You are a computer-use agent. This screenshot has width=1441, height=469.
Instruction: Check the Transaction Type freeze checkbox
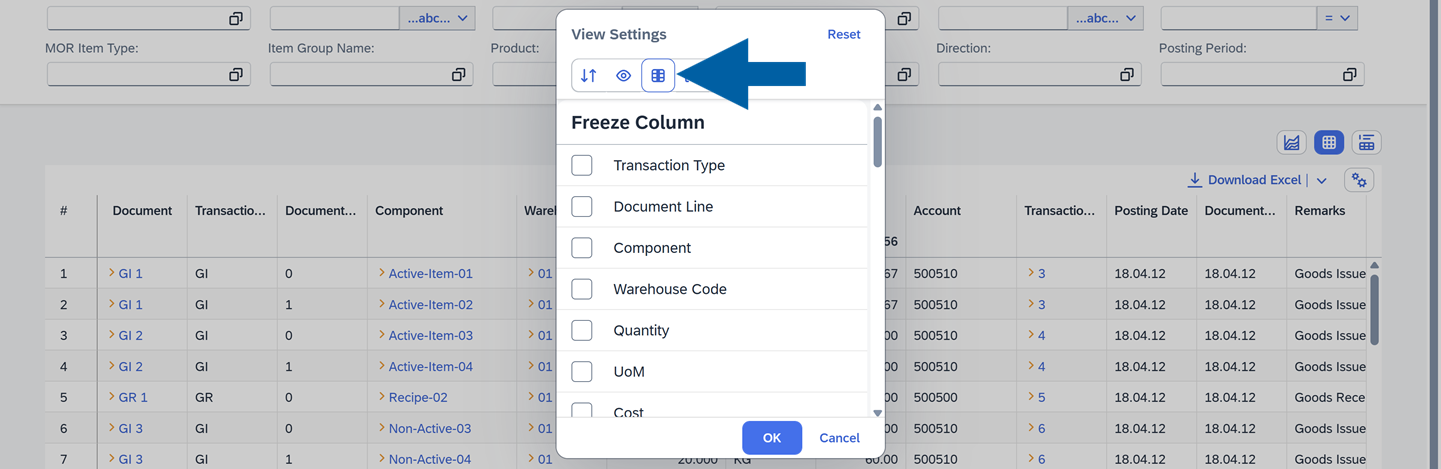tap(582, 165)
